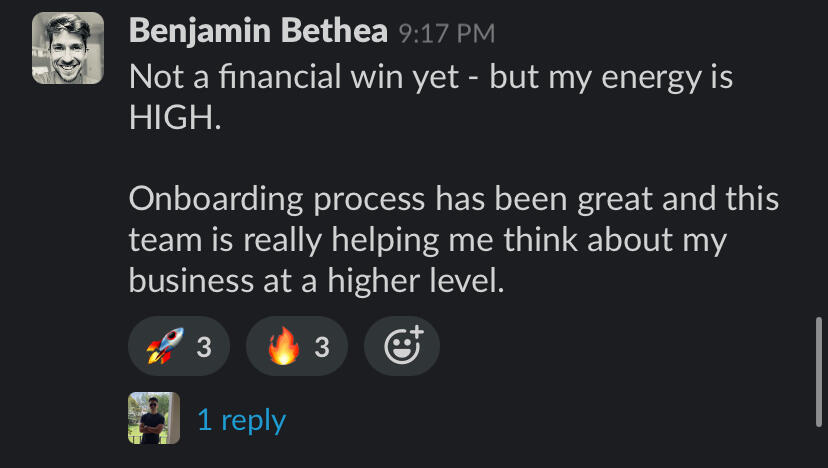828x468 pixels.
Task: Click the rocket emoji in the reactions
Action: tap(163, 347)
